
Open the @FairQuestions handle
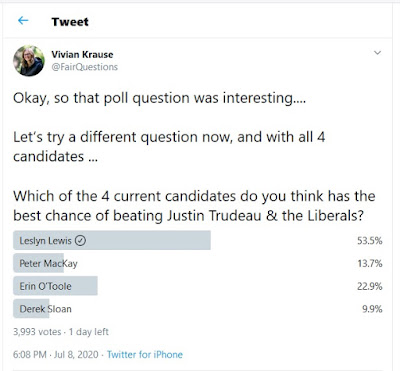coord(85,67)
